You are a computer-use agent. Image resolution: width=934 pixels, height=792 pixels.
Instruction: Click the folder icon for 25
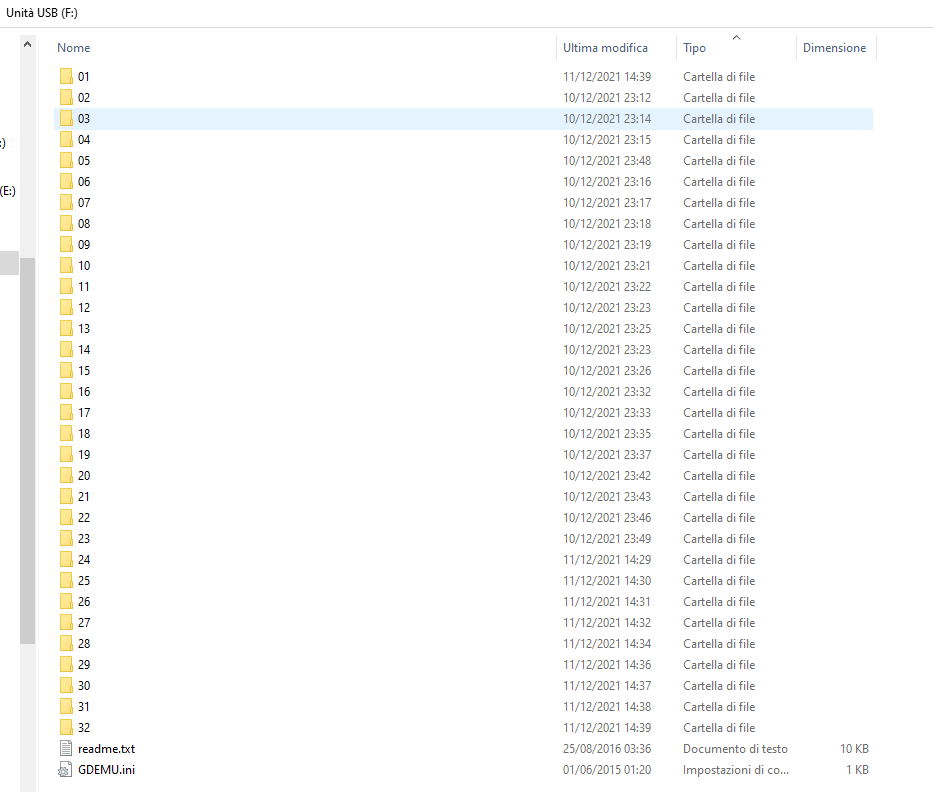coord(66,580)
